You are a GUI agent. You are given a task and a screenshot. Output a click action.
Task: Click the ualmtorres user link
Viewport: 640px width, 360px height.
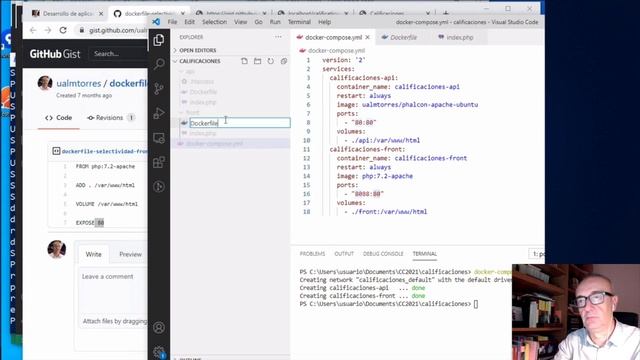78,83
